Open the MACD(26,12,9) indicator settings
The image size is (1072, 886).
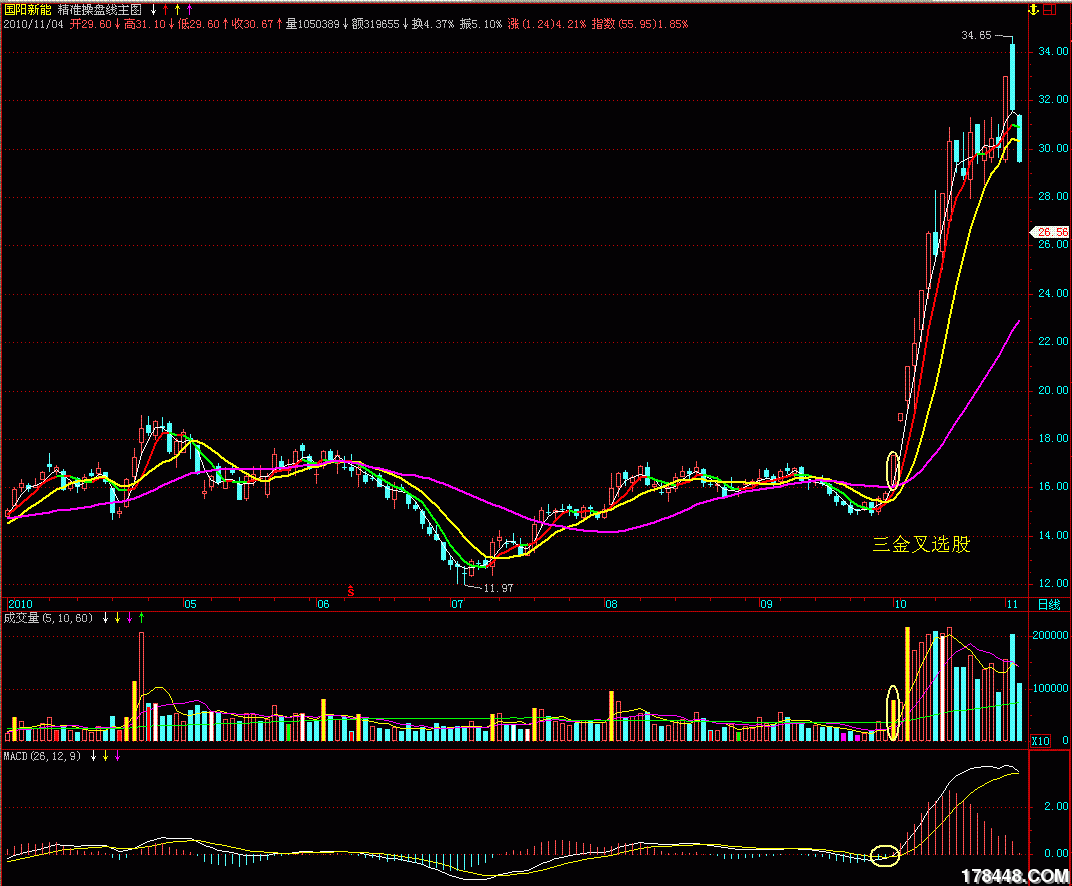[42, 756]
